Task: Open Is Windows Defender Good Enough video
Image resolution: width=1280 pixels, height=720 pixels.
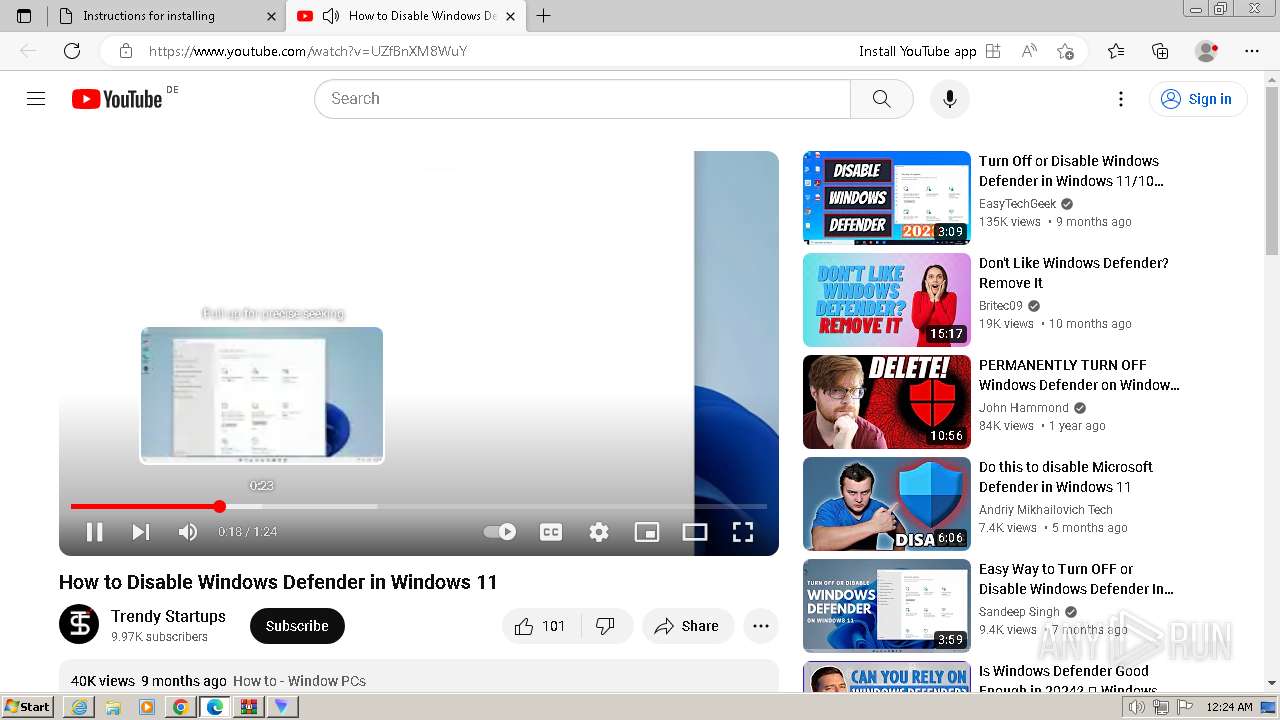Action: click(x=1068, y=680)
